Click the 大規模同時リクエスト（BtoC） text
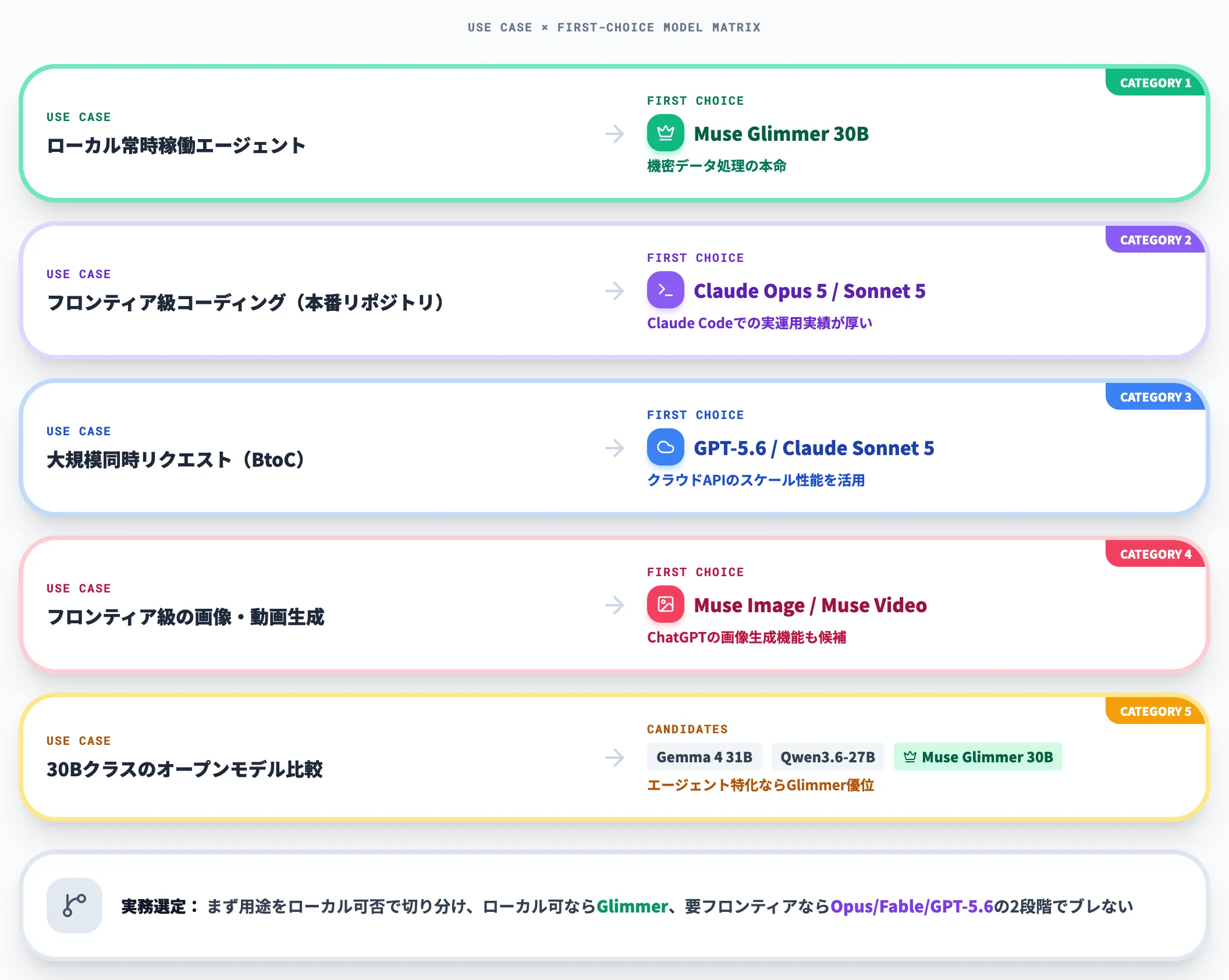Image resolution: width=1229 pixels, height=980 pixels. point(176,460)
